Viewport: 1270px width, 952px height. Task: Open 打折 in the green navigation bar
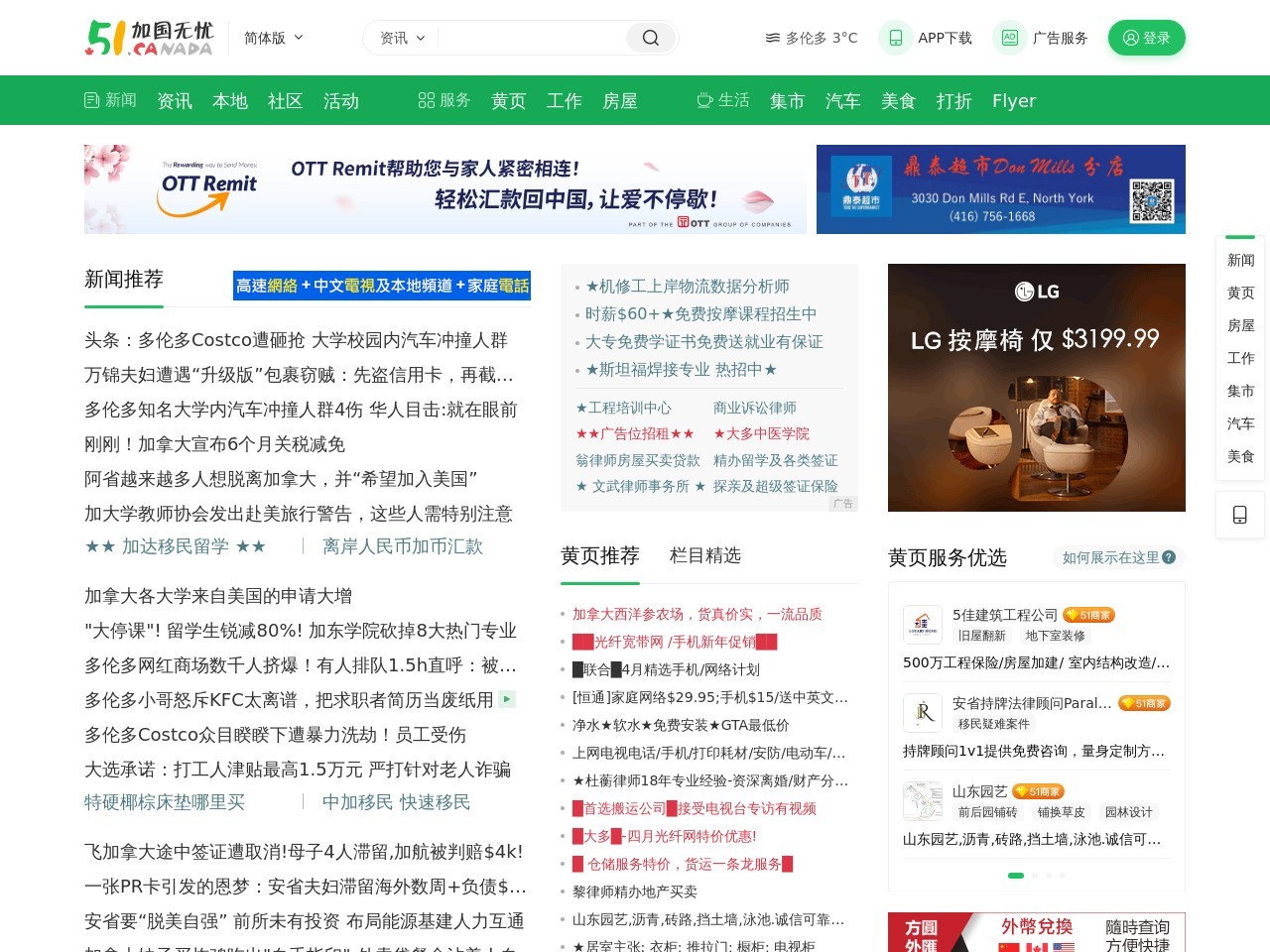click(954, 101)
